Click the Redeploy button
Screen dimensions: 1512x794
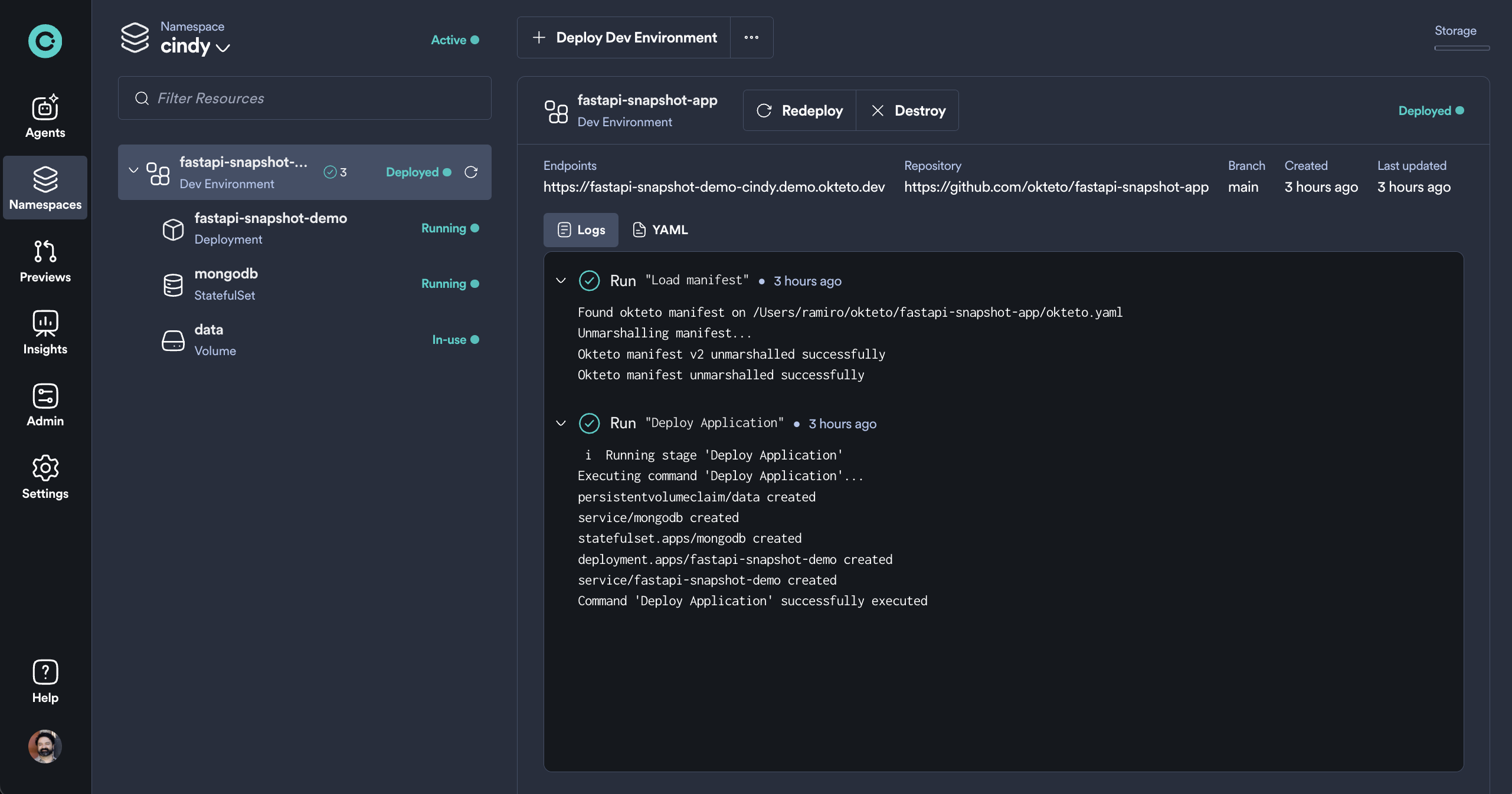tap(798, 111)
